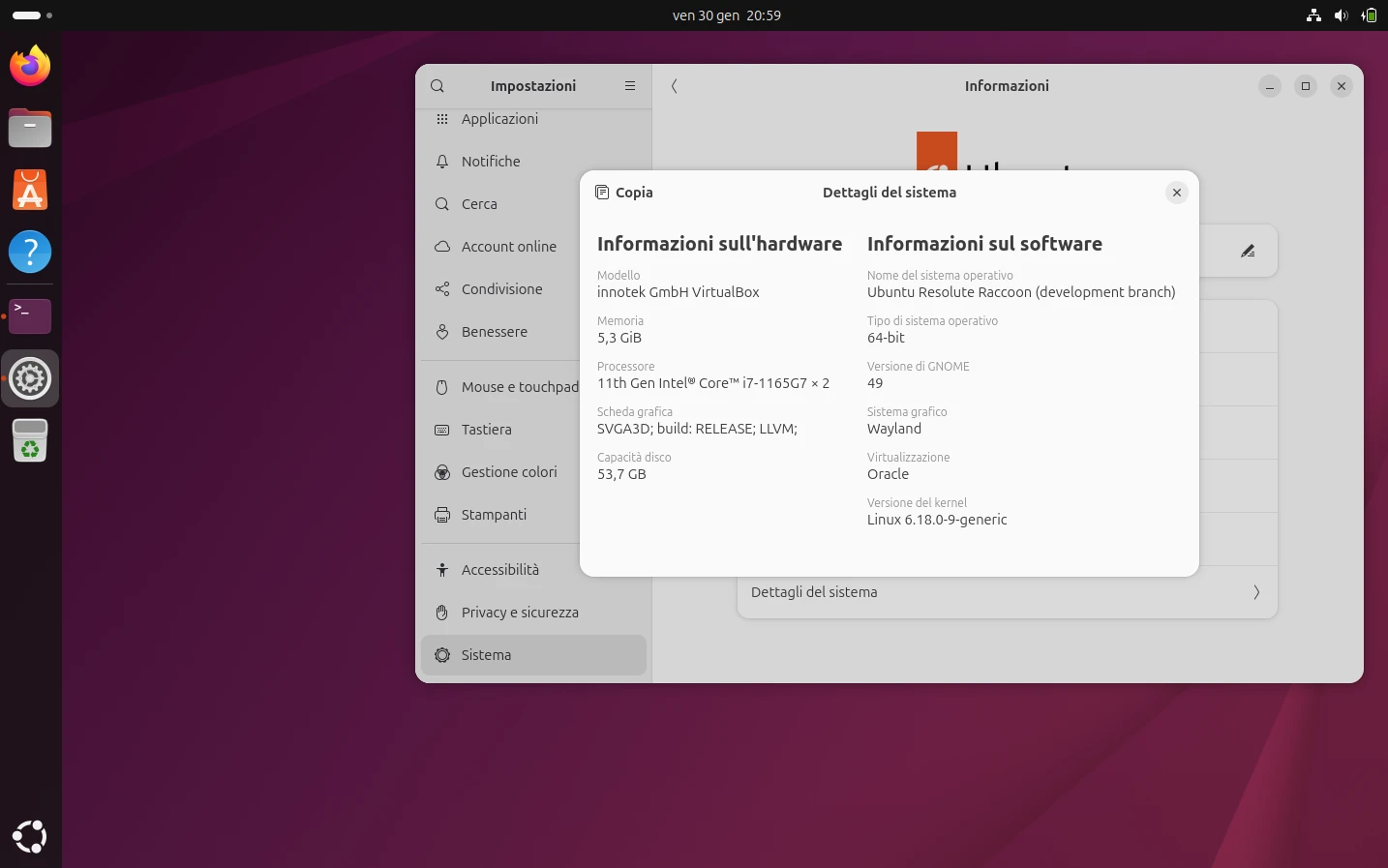The image size is (1388, 868).
Task: Launch the Terminal from the dock
Action: click(29, 316)
